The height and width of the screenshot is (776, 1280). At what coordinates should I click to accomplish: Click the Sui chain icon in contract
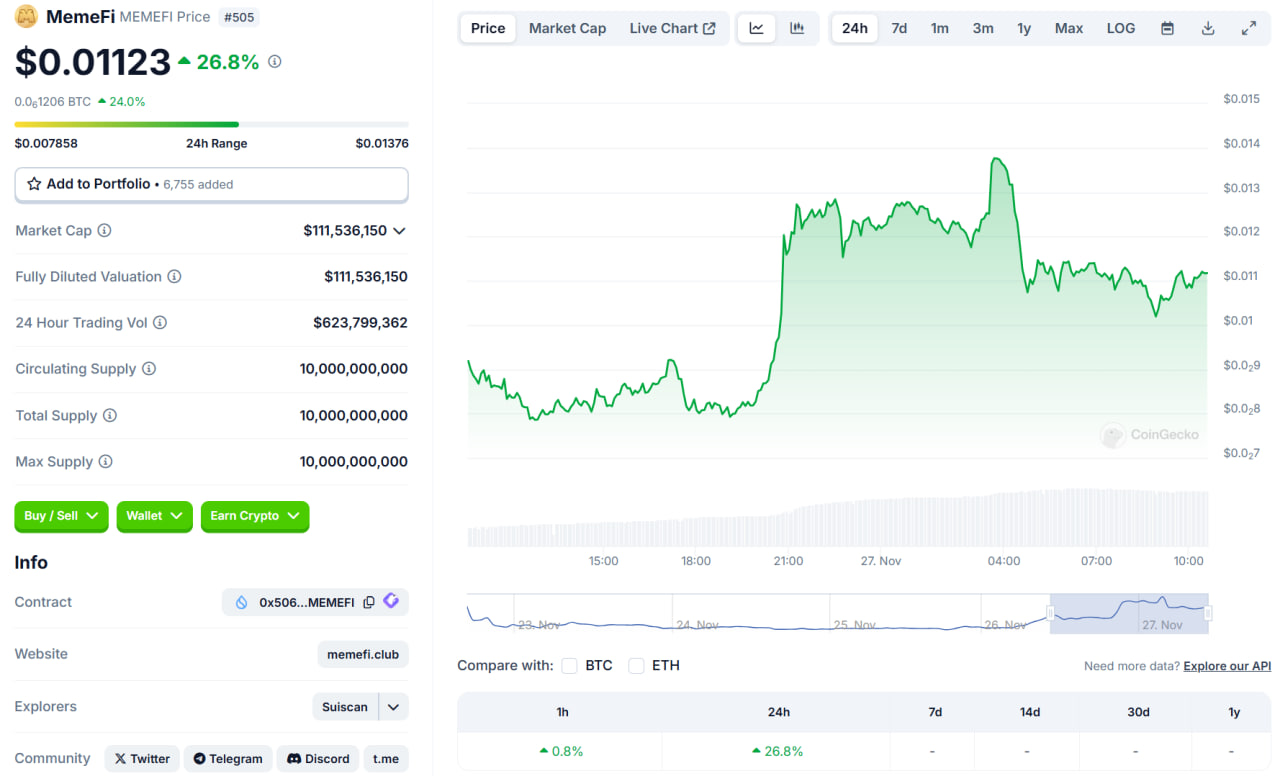pyautogui.click(x=241, y=602)
